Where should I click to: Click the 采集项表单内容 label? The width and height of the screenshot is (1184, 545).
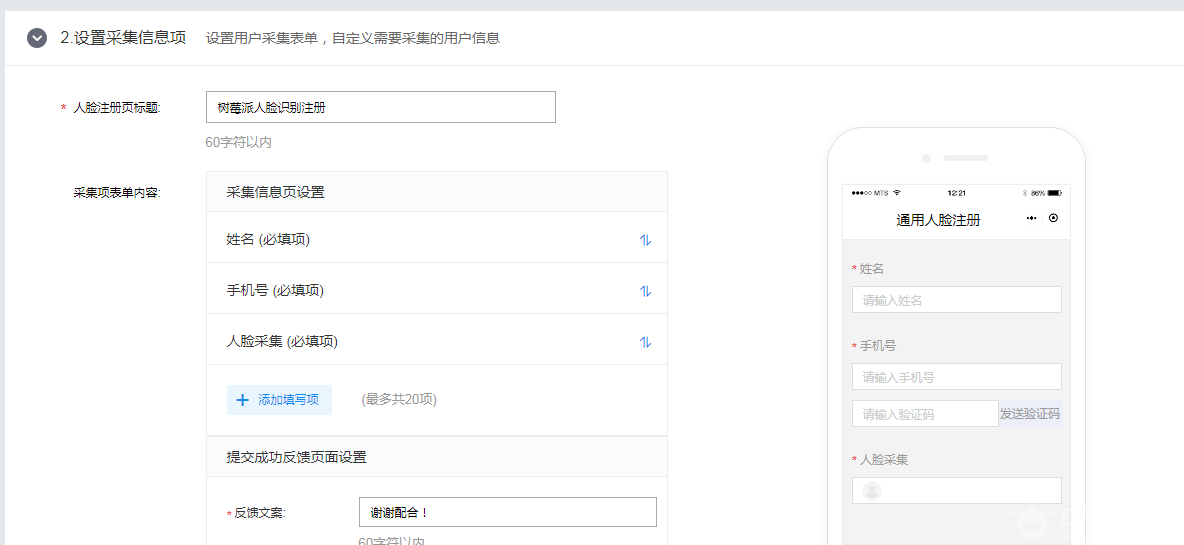point(117,192)
